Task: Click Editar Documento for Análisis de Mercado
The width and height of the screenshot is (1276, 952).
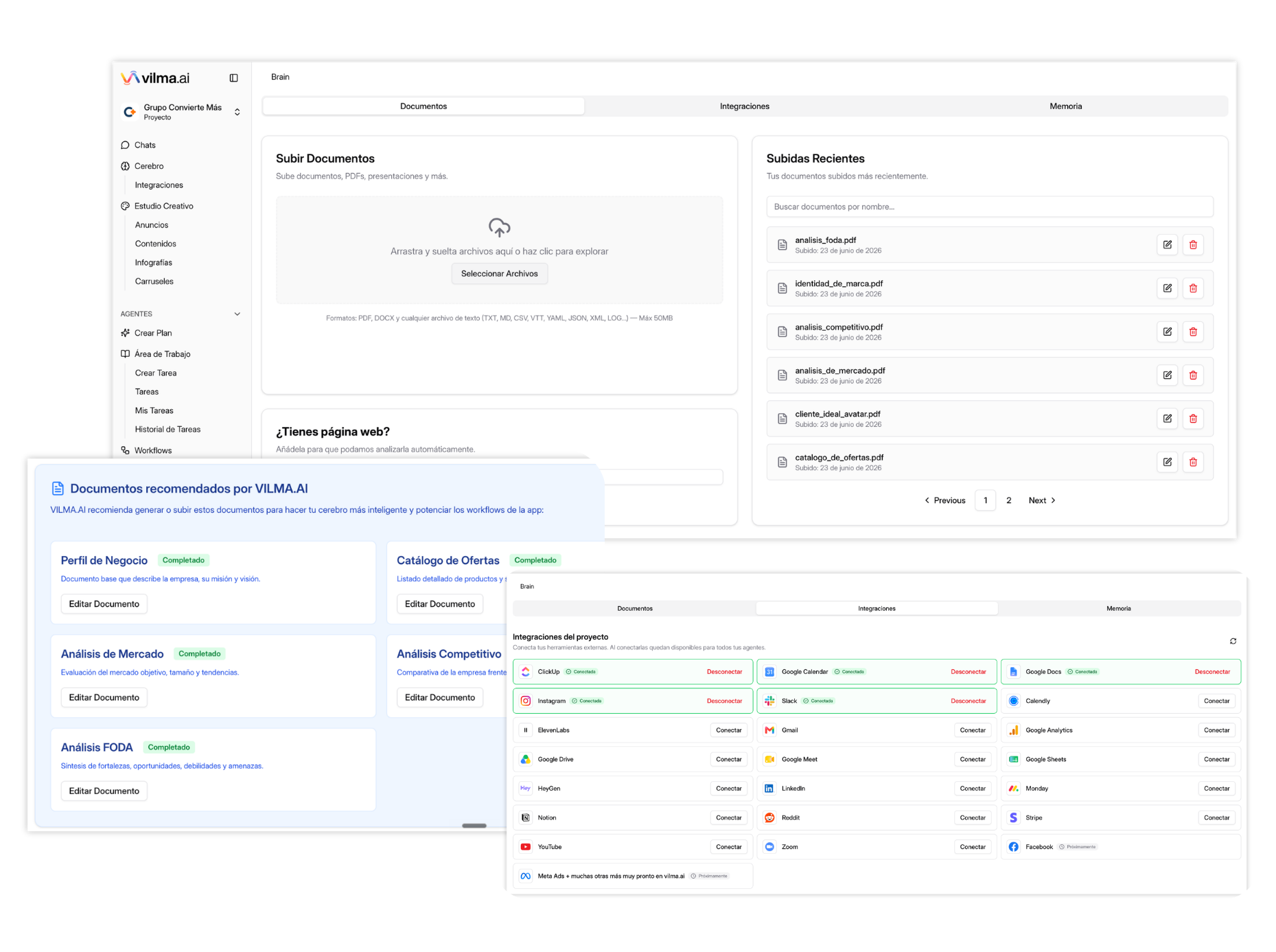Action: pyautogui.click(x=104, y=697)
